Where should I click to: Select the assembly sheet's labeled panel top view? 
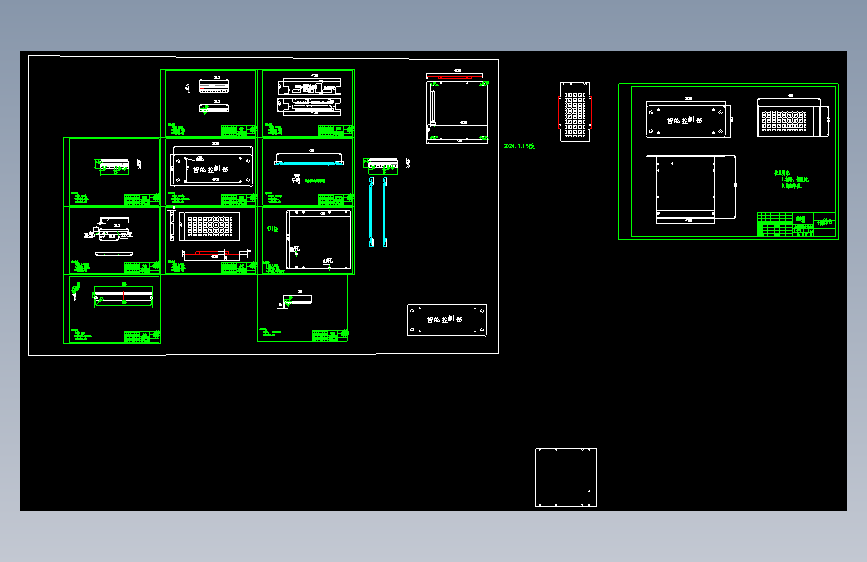(x=689, y=119)
